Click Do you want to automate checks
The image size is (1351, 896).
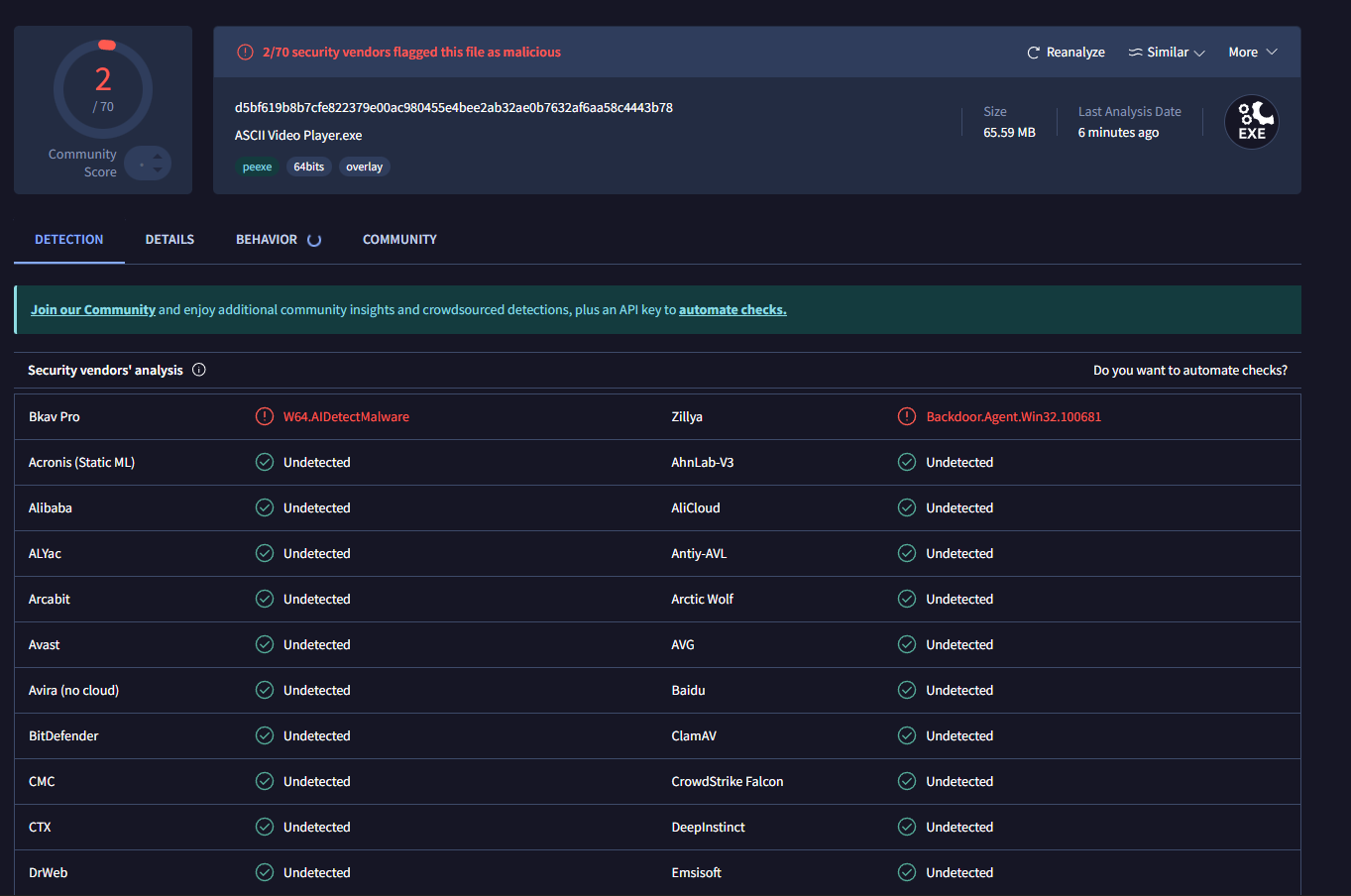pyautogui.click(x=1190, y=370)
